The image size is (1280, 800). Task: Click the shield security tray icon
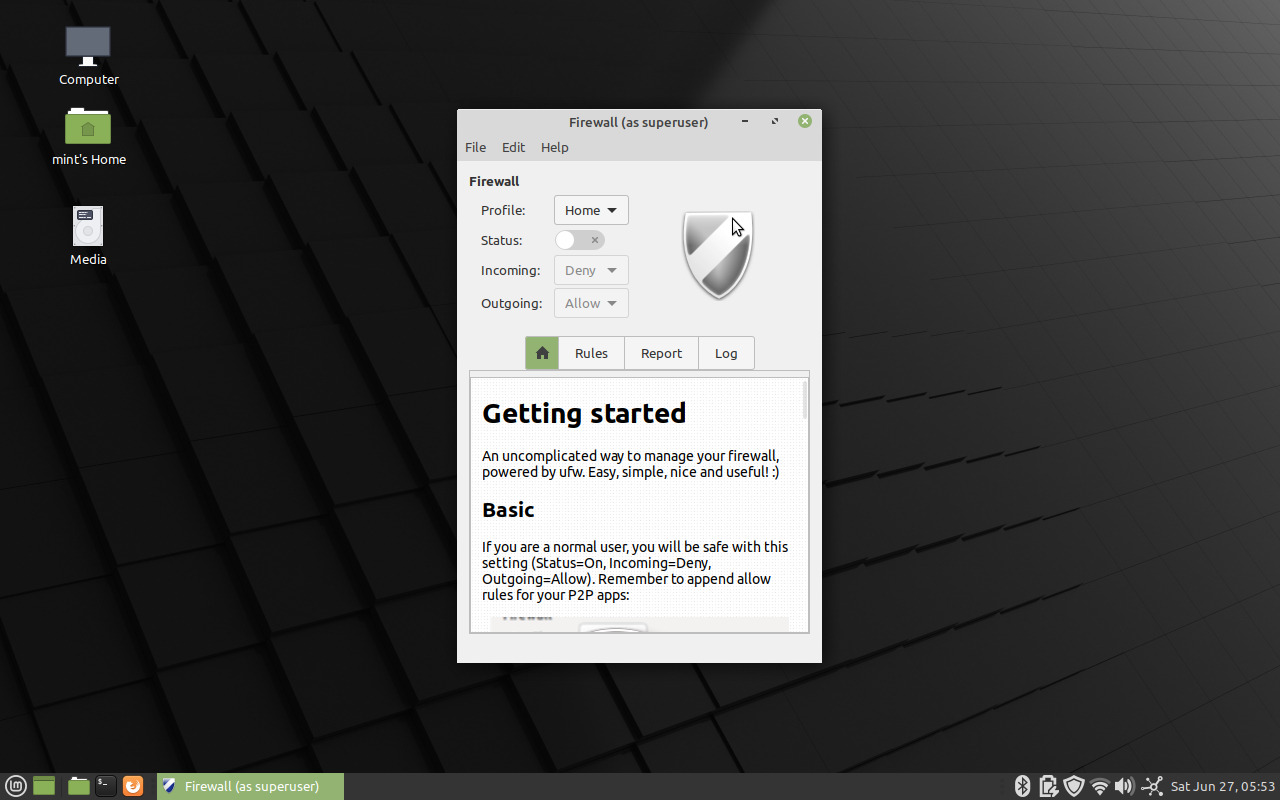(x=1074, y=786)
